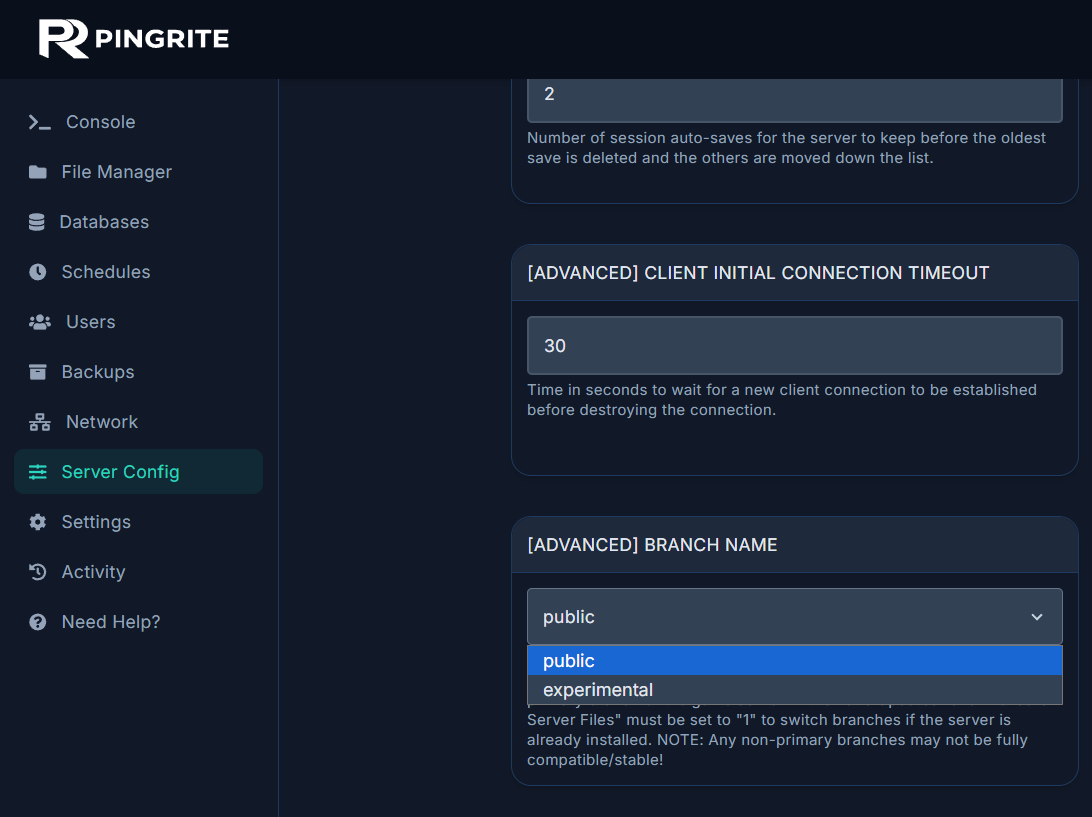Viewport: 1092px width, 817px height.
Task: Open the File Manager folder icon
Action: pos(38,171)
